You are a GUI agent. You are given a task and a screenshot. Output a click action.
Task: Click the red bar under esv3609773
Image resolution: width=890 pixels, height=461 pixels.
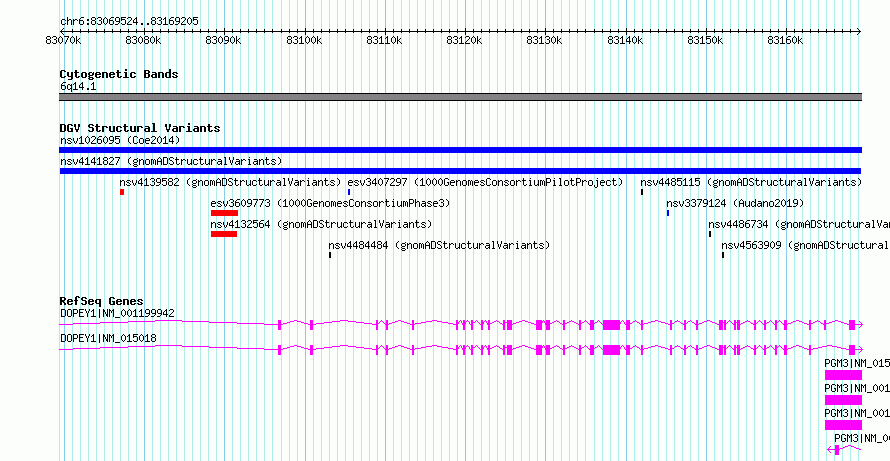pyautogui.click(x=224, y=213)
